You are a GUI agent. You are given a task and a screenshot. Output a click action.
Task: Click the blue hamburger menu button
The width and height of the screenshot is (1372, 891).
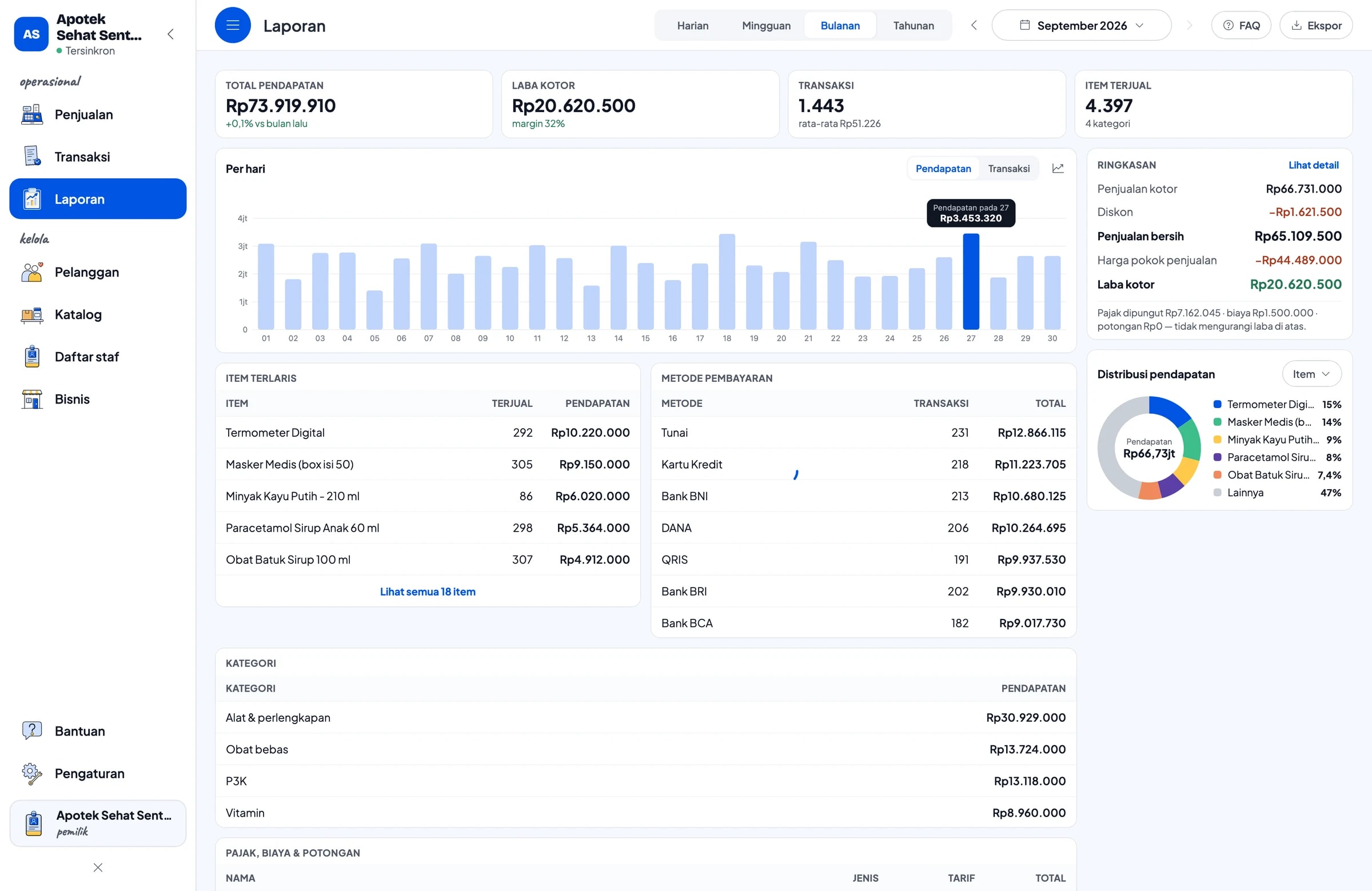point(232,25)
